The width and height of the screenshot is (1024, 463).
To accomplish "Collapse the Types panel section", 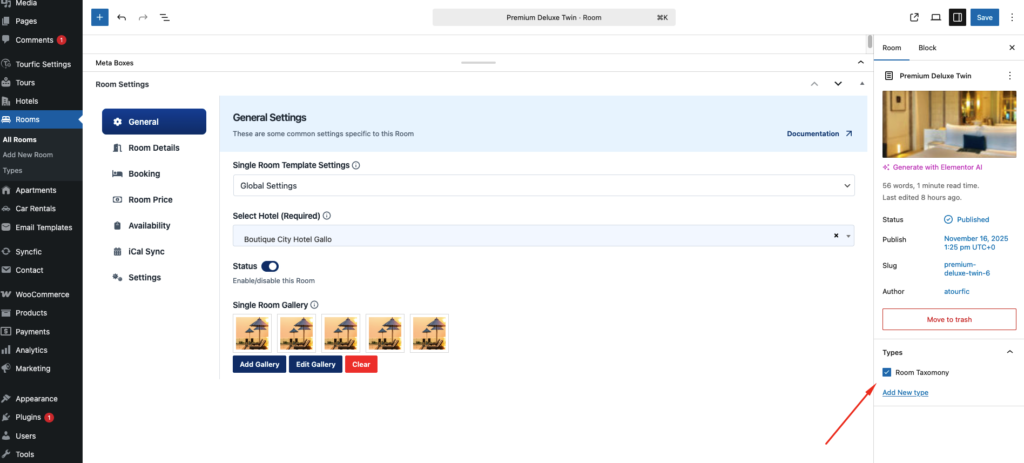I will [x=1009, y=352].
